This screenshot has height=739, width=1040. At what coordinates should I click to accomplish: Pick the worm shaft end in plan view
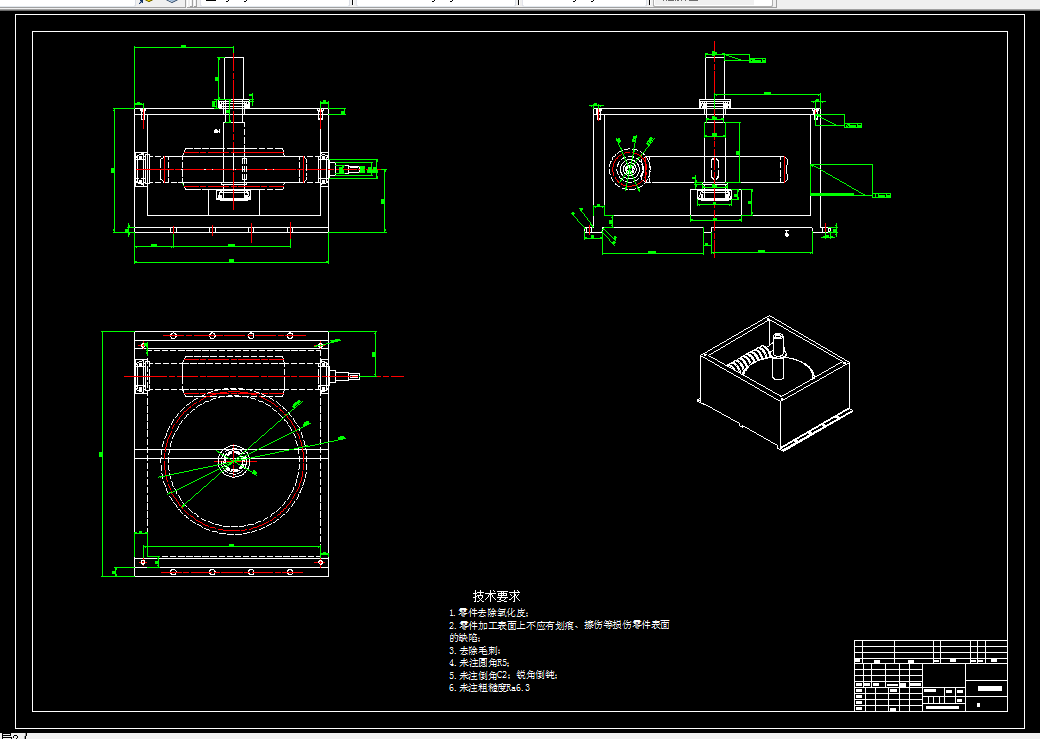pos(346,376)
